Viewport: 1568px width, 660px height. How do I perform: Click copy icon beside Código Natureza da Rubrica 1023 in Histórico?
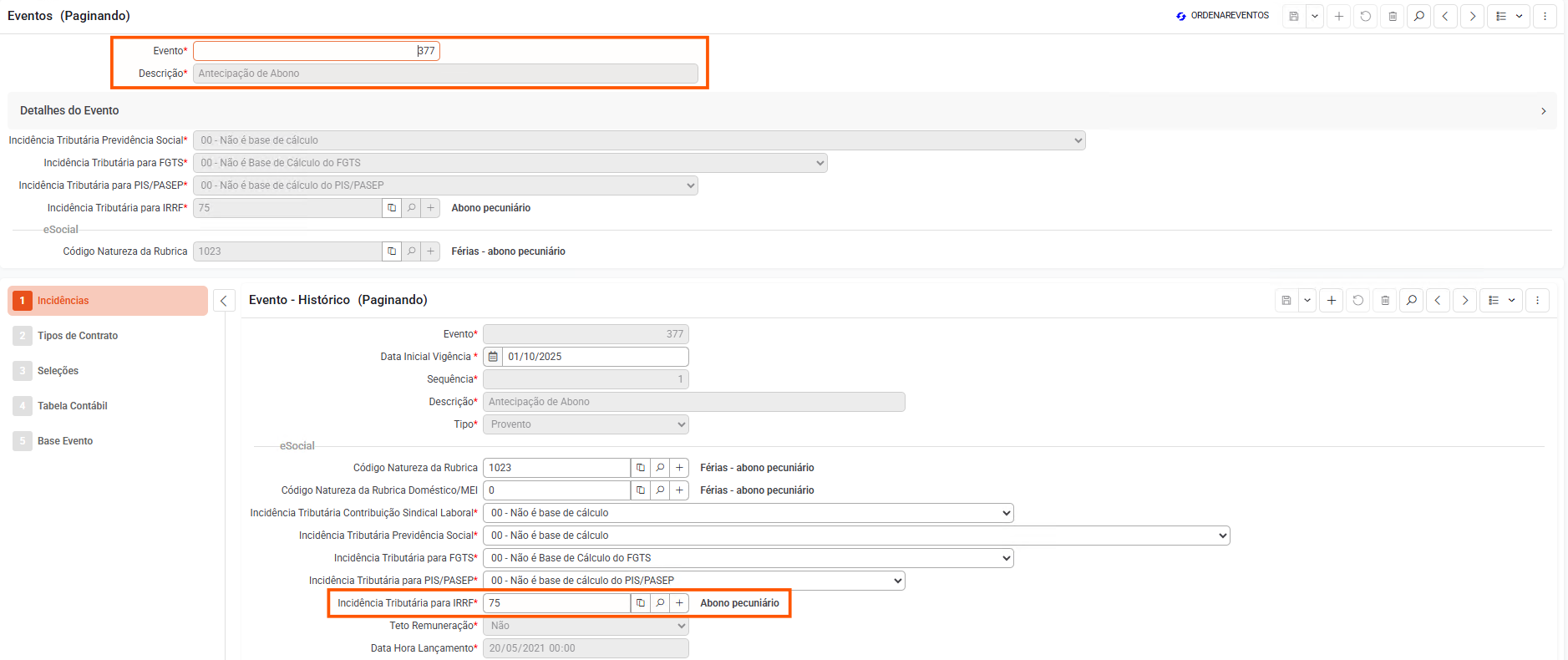point(641,468)
